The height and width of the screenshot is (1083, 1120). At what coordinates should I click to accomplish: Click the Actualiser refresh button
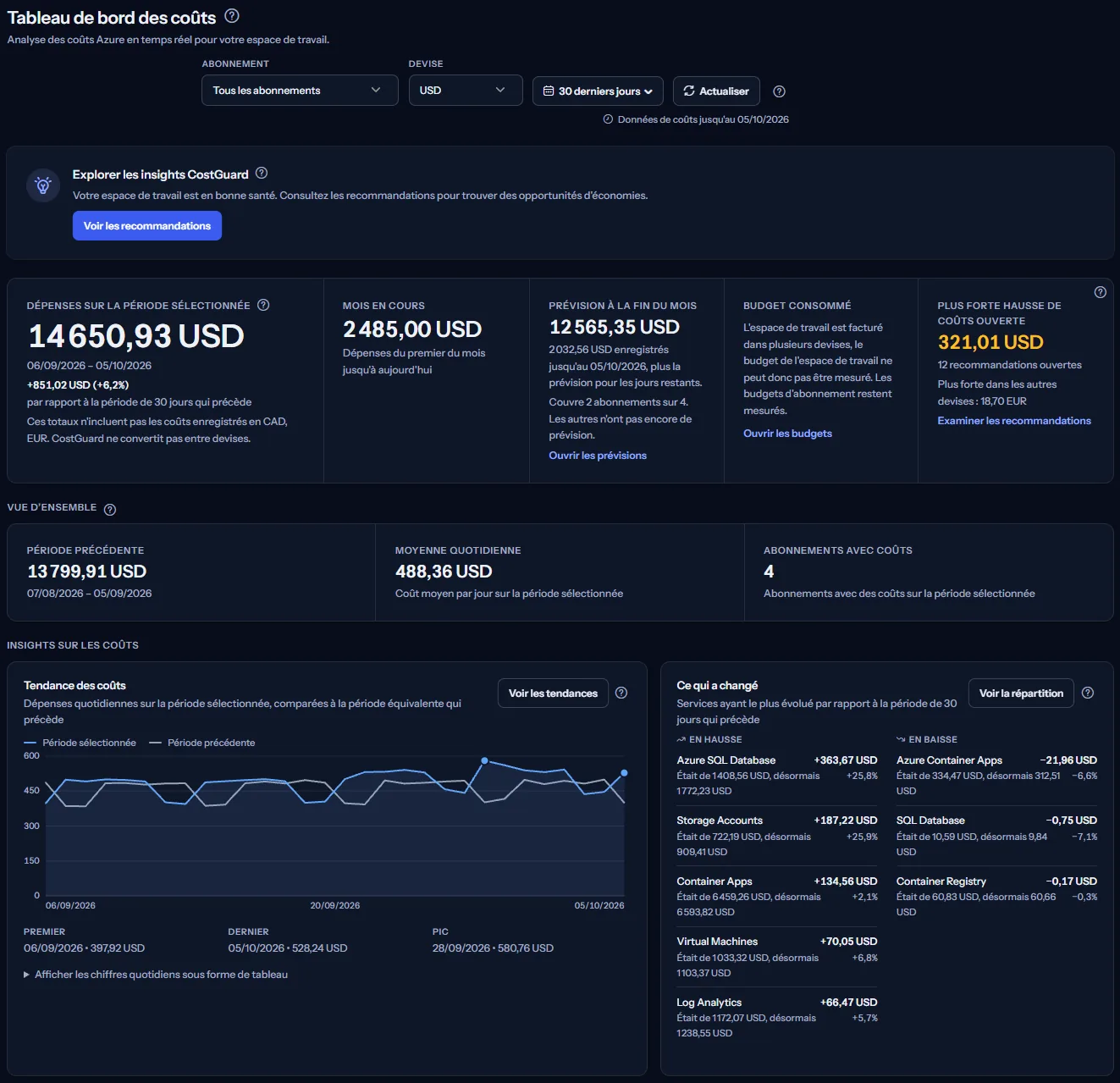(716, 91)
